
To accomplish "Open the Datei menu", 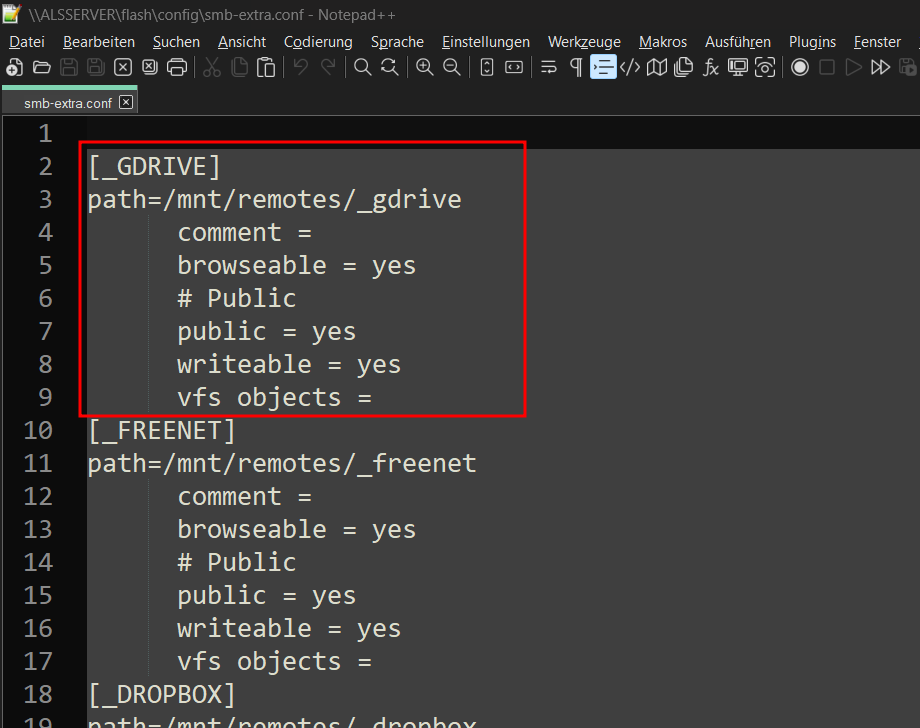I will coord(27,42).
